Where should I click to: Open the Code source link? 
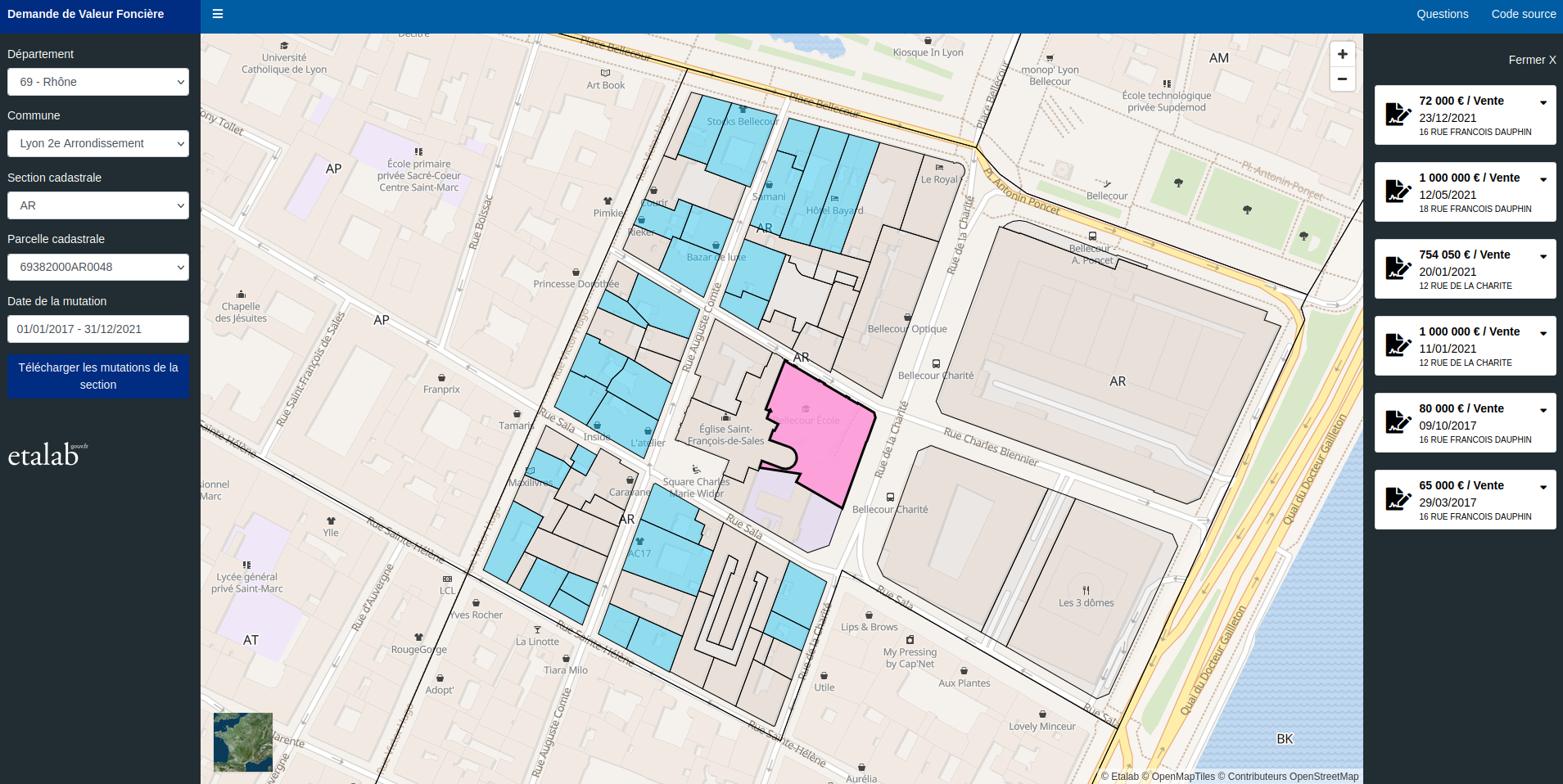[x=1523, y=14]
